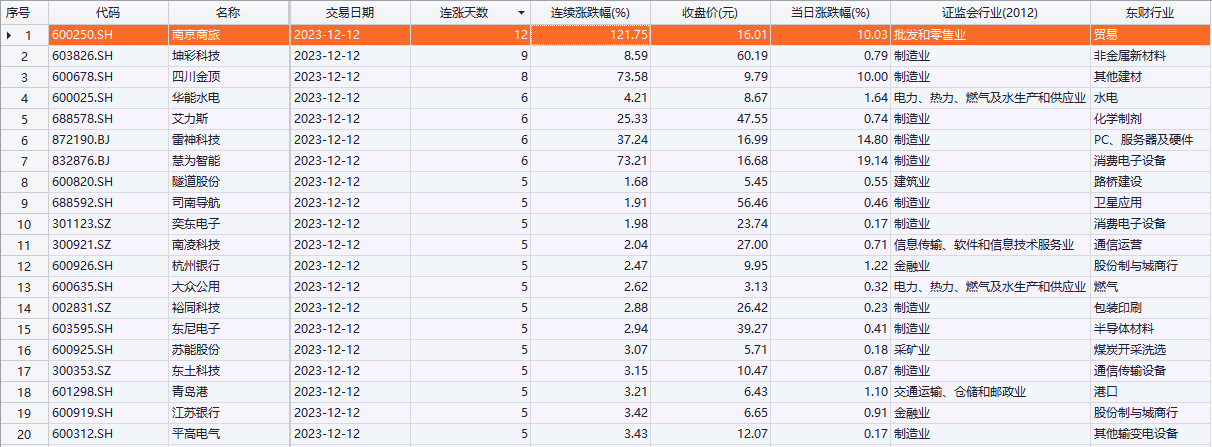This screenshot has height=447, width=1212.
Task: Click the 杭州银行 name cell
Action: [x=195, y=266]
